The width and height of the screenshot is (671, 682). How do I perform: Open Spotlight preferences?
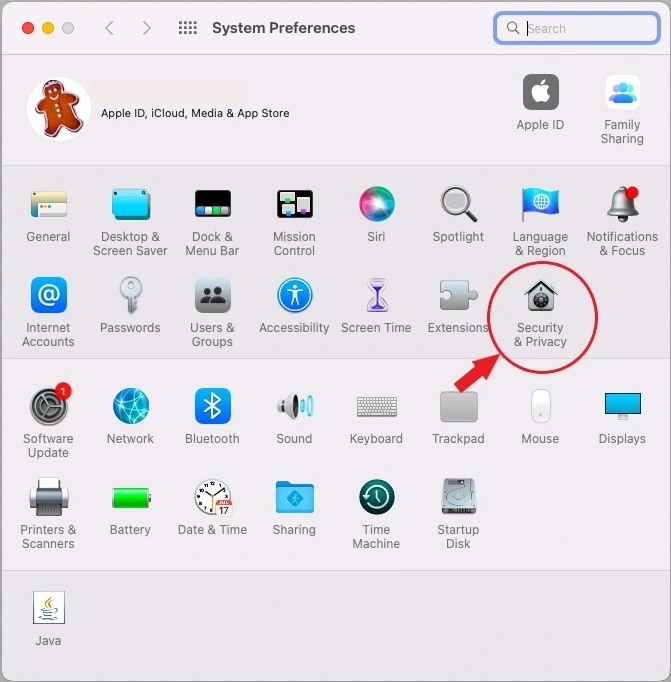(x=458, y=204)
